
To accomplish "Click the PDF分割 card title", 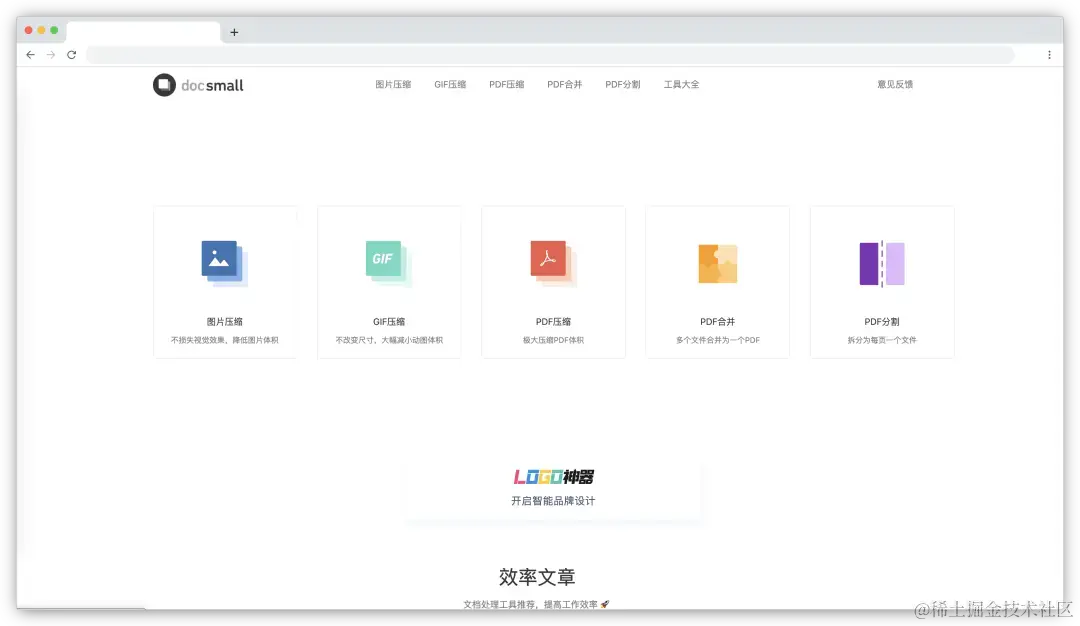I will coord(882,322).
